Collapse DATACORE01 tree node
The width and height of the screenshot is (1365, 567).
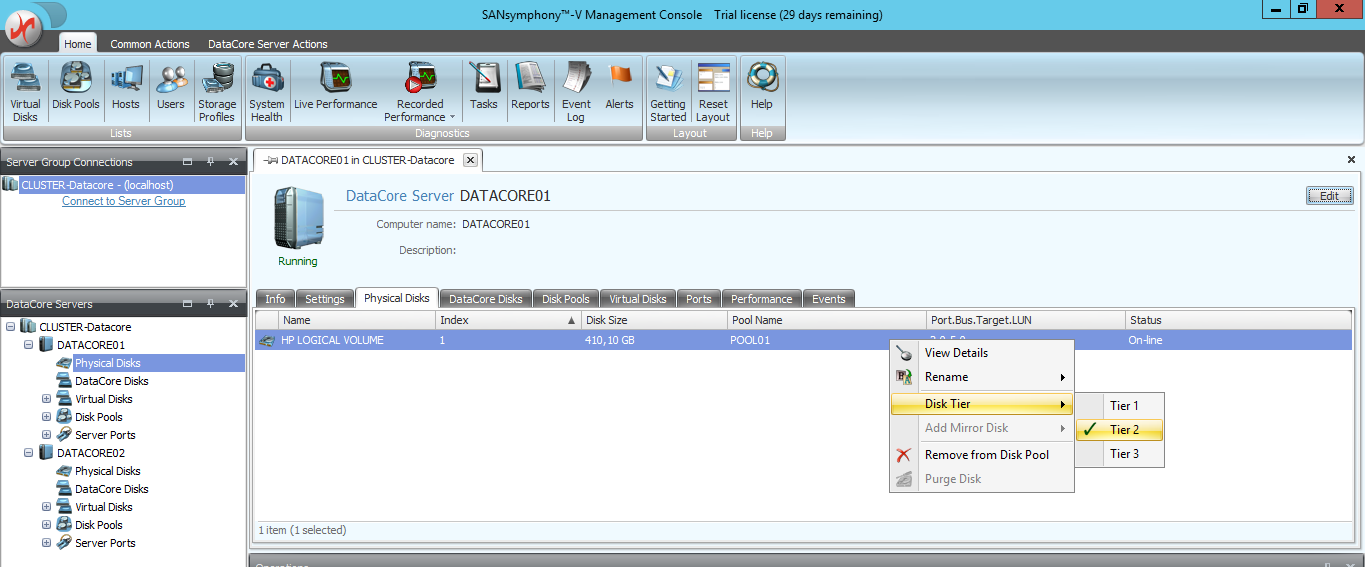click(29, 345)
